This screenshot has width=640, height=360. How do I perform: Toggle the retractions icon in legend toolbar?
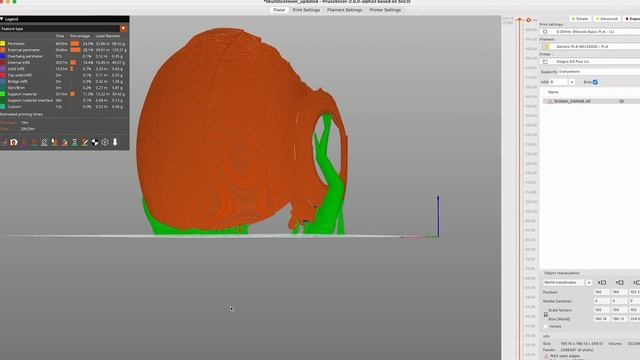24,142
